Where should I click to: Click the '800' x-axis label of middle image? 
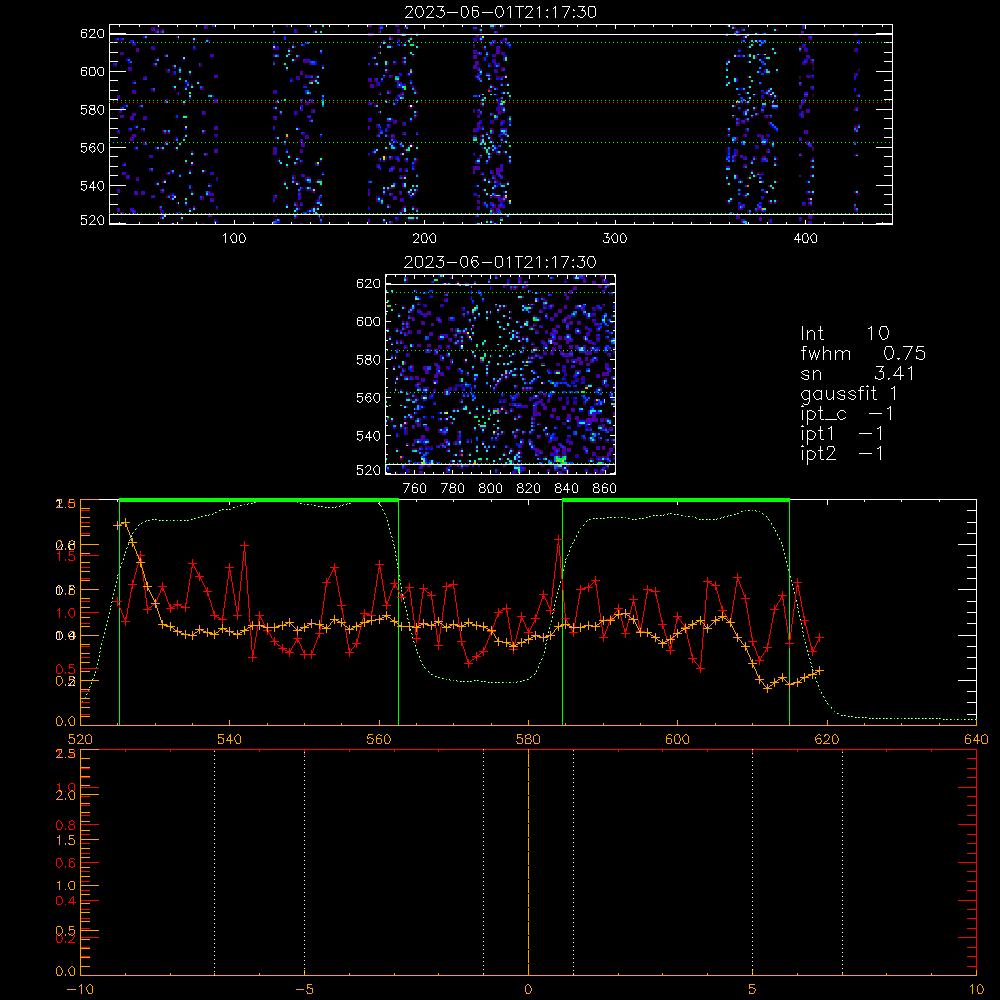(490, 489)
